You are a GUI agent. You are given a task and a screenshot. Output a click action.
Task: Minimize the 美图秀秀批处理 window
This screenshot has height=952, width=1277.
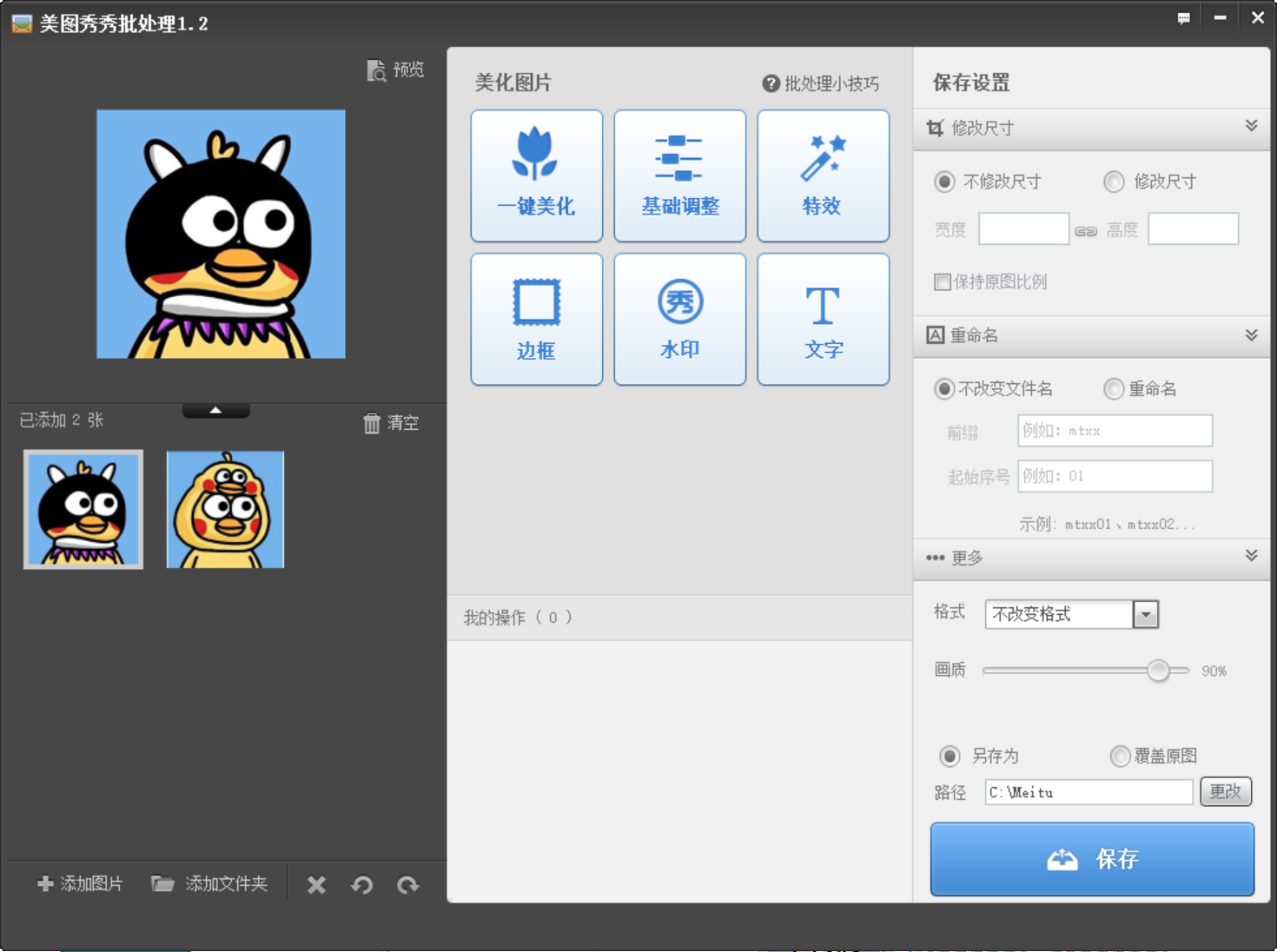[1220, 18]
